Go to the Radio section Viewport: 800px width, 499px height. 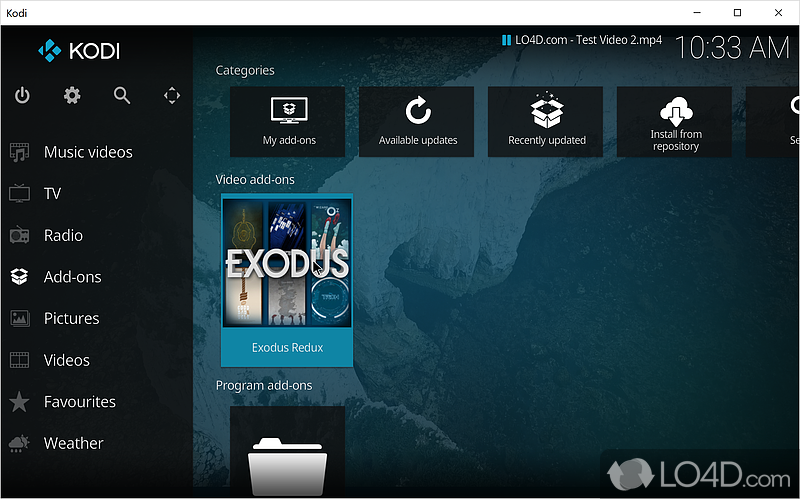click(x=63, y=235)
